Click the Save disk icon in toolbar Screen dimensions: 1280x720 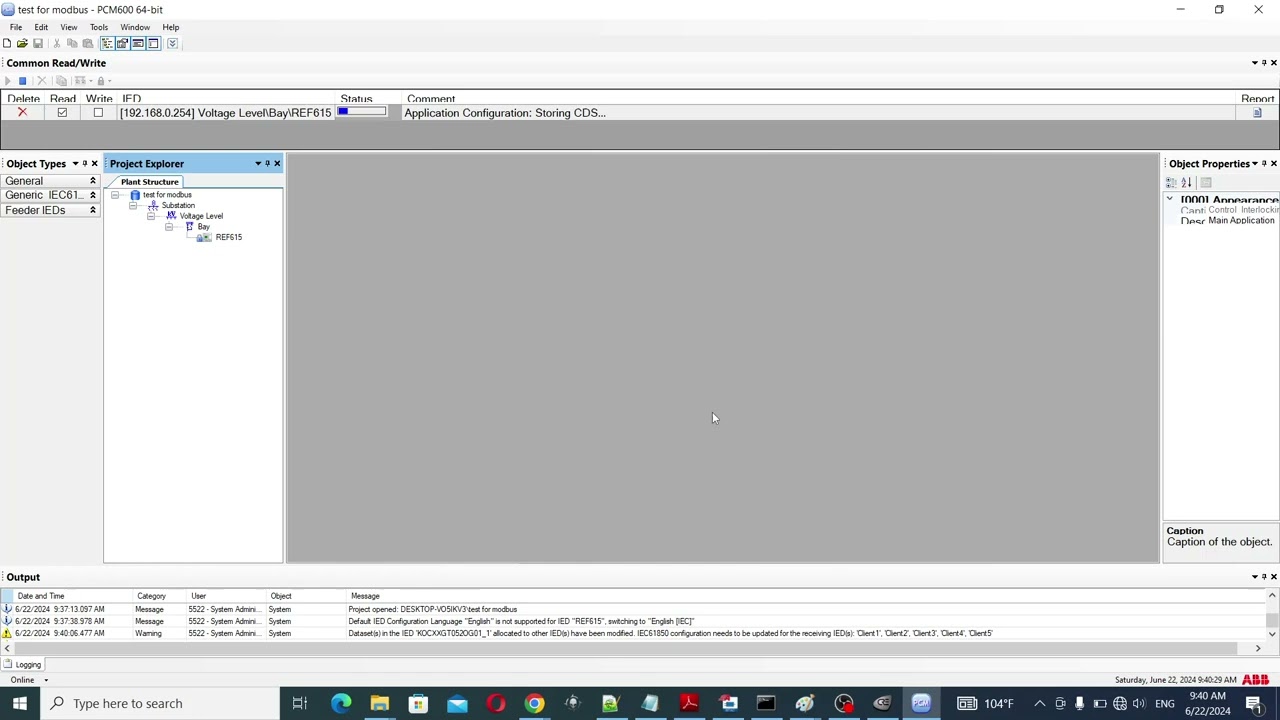click(38, 43)
